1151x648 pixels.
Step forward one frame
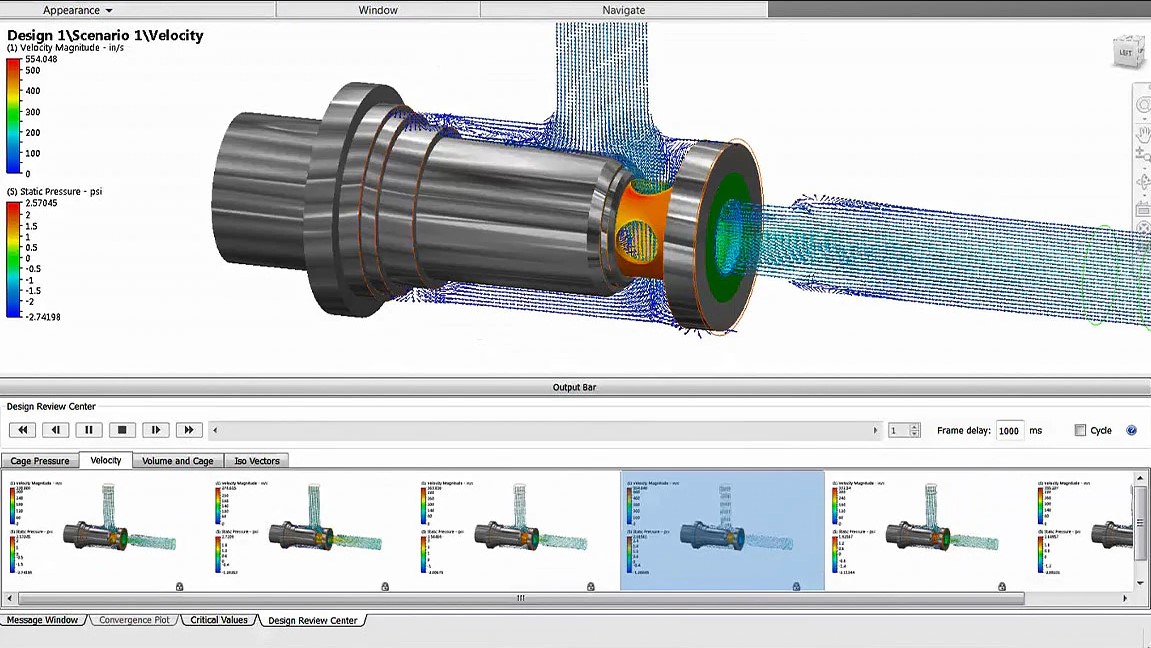pos(156,430)
